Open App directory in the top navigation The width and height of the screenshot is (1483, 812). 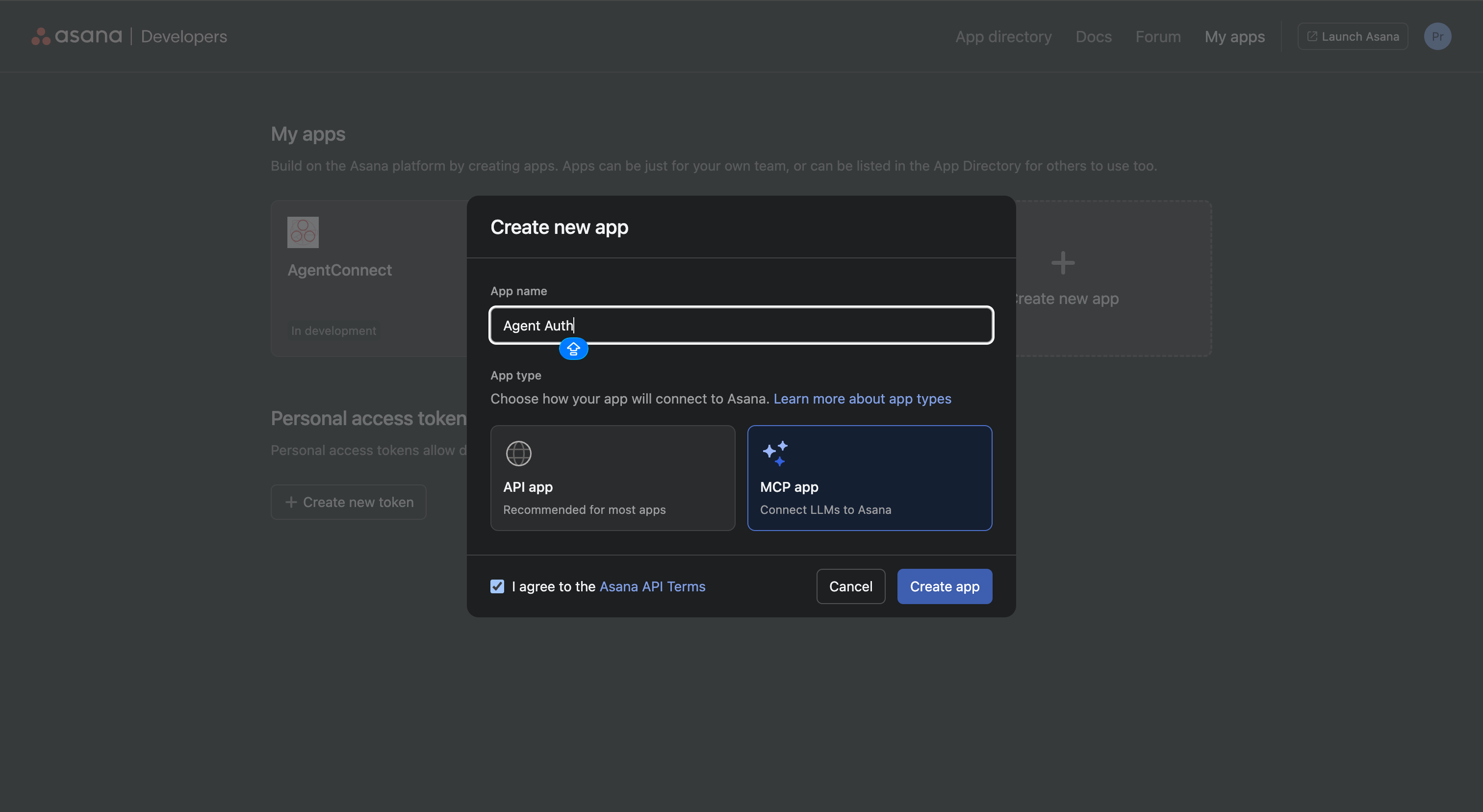point(1003,37)
